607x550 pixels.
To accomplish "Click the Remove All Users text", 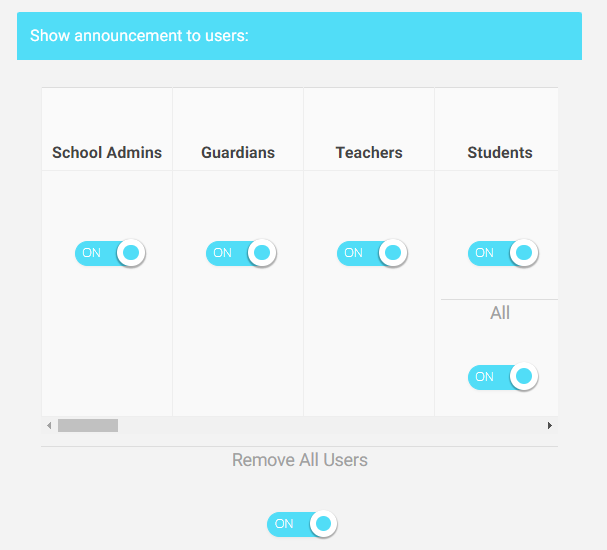I will 300,460.
